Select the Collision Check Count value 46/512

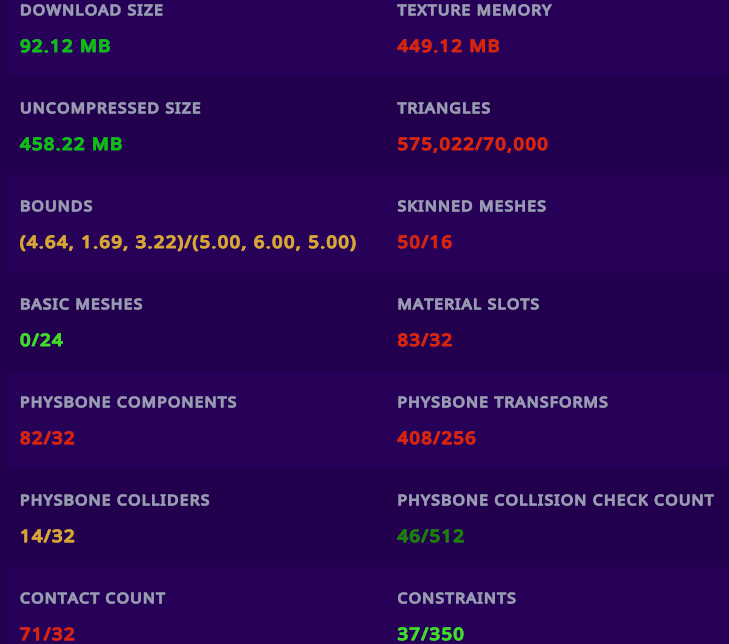coord(431,537)
